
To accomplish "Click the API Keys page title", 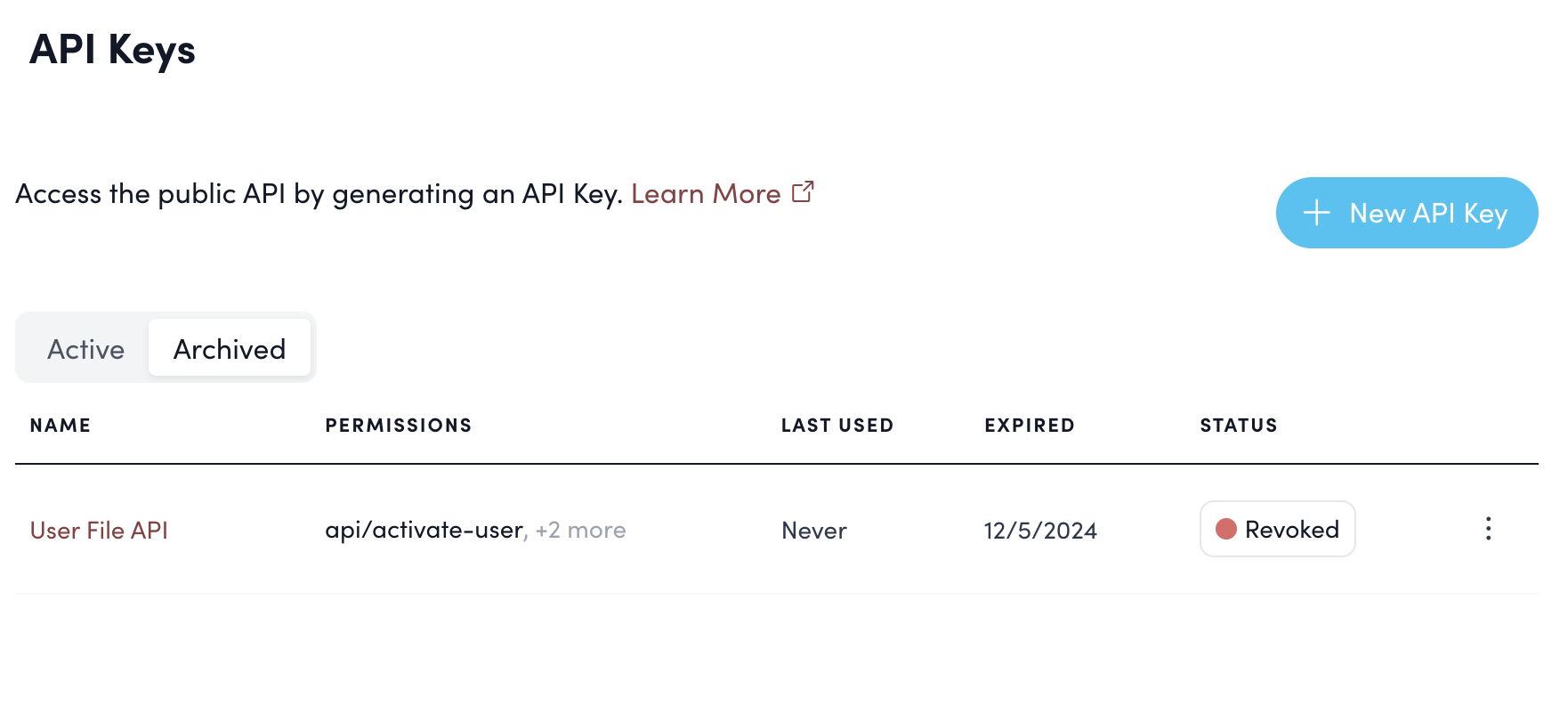I will pyautogui.click(x=112, y=51).
